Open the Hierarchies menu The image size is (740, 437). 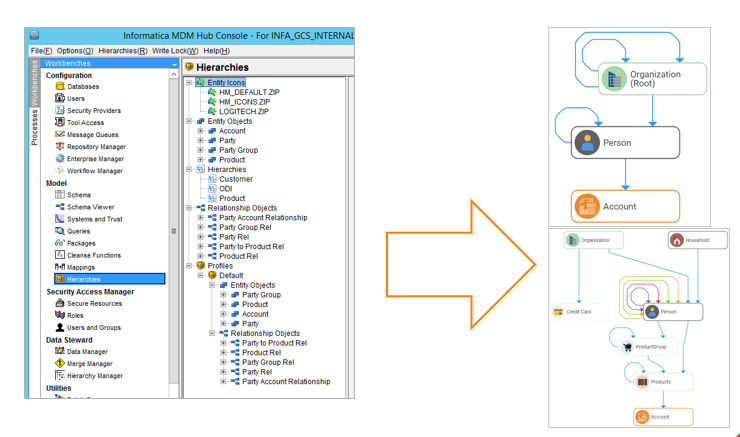[123, 50]
